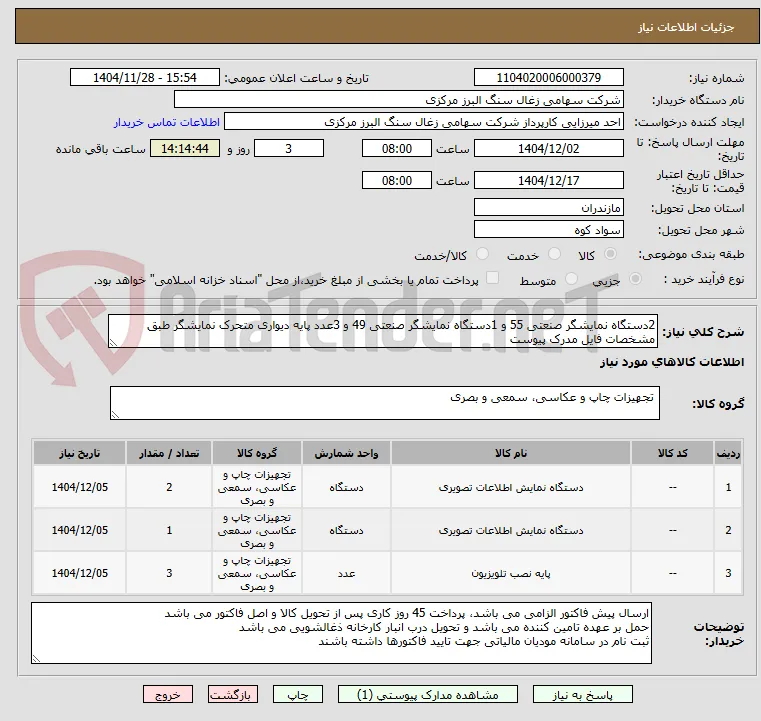Click the announcement date field 1404/11/28 - 15:54
761x721 pixels.
click(x=145, y=78)
